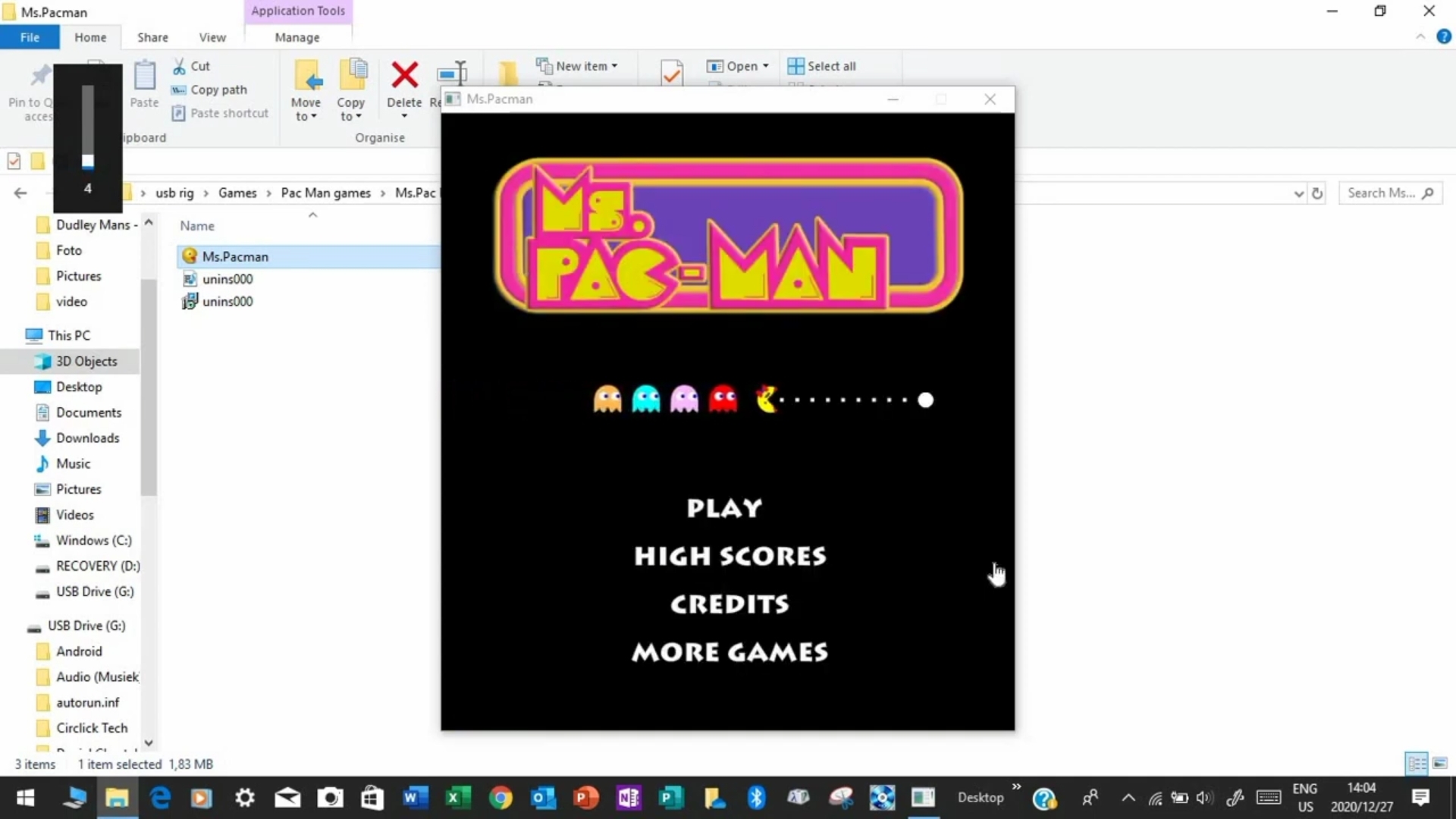
Task: Click navigation pane scroll up arrow
Action: coord(149,222)
